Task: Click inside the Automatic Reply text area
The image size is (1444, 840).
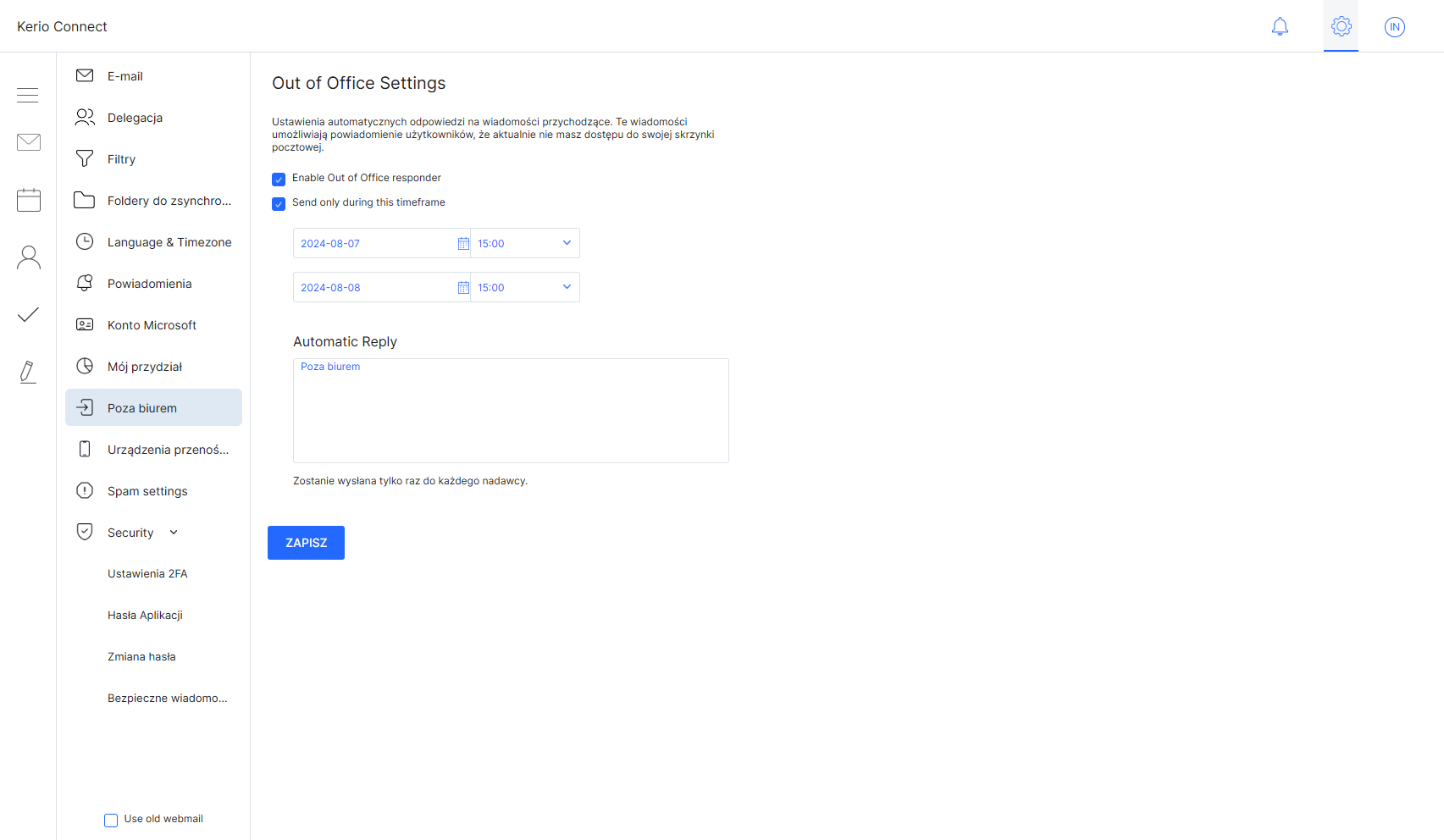Action: click(511, 415)
